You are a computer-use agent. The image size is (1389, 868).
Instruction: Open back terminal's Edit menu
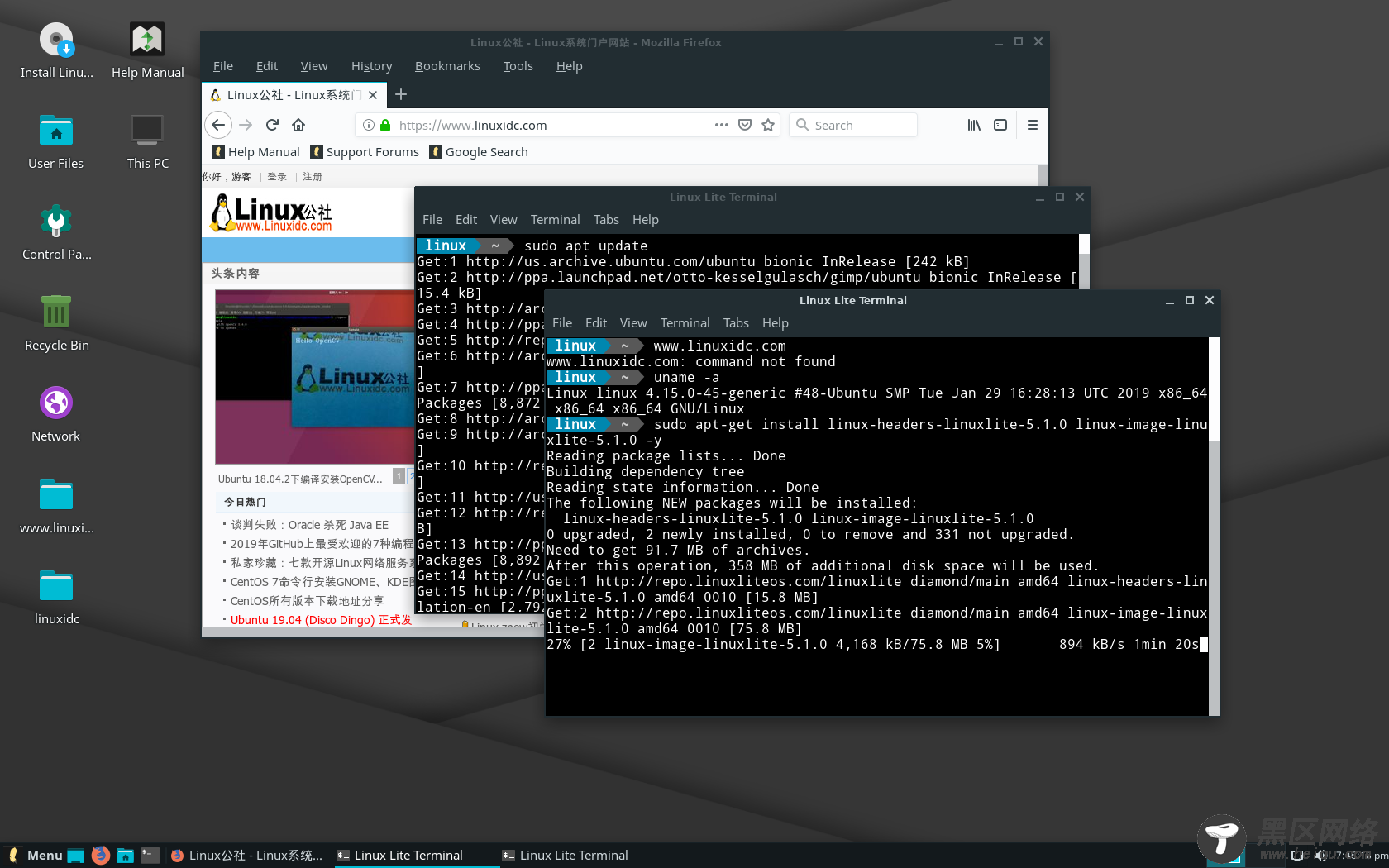point(466,220)
